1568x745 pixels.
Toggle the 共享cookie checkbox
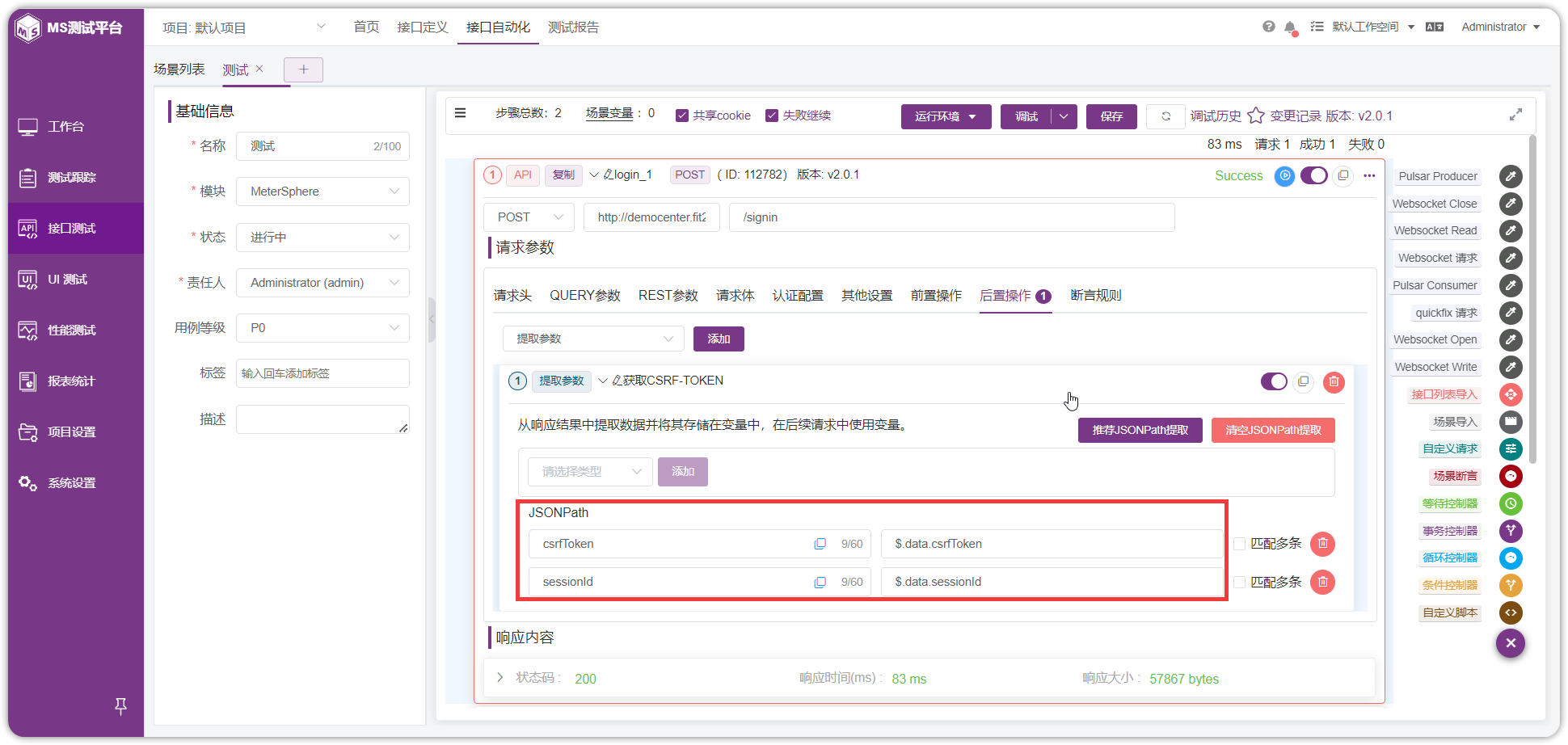[x=682, y=116]
